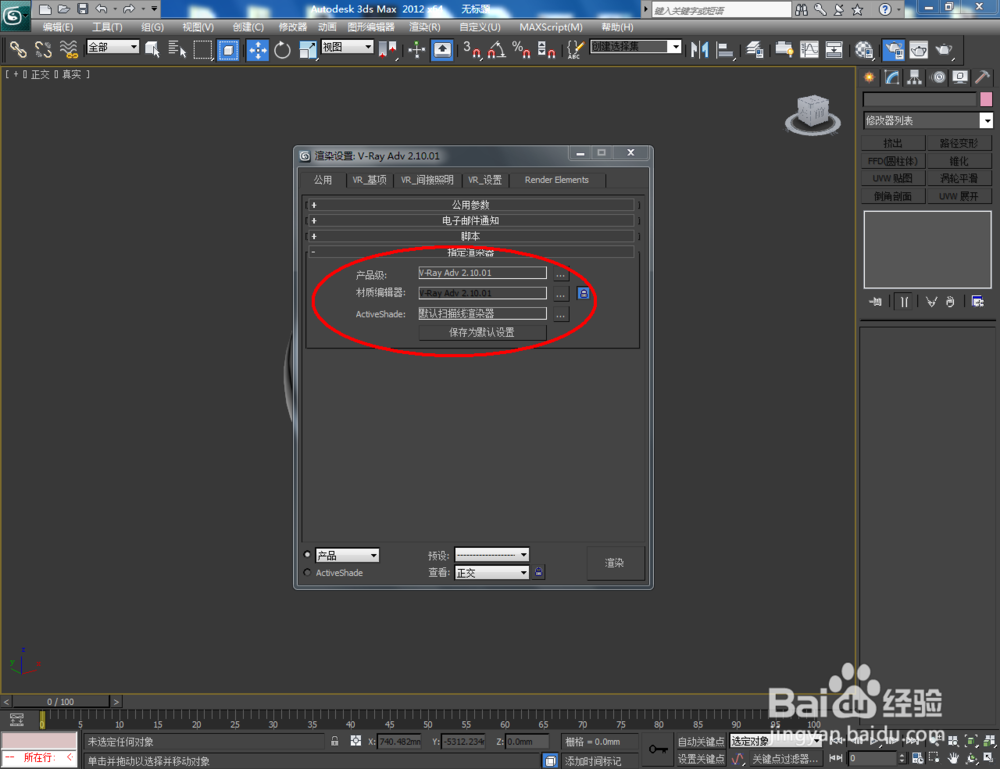The height and width of the screenshot is (769, 1000).
Task: Open the Material Editor icon
Action: [x=864, y=49]
